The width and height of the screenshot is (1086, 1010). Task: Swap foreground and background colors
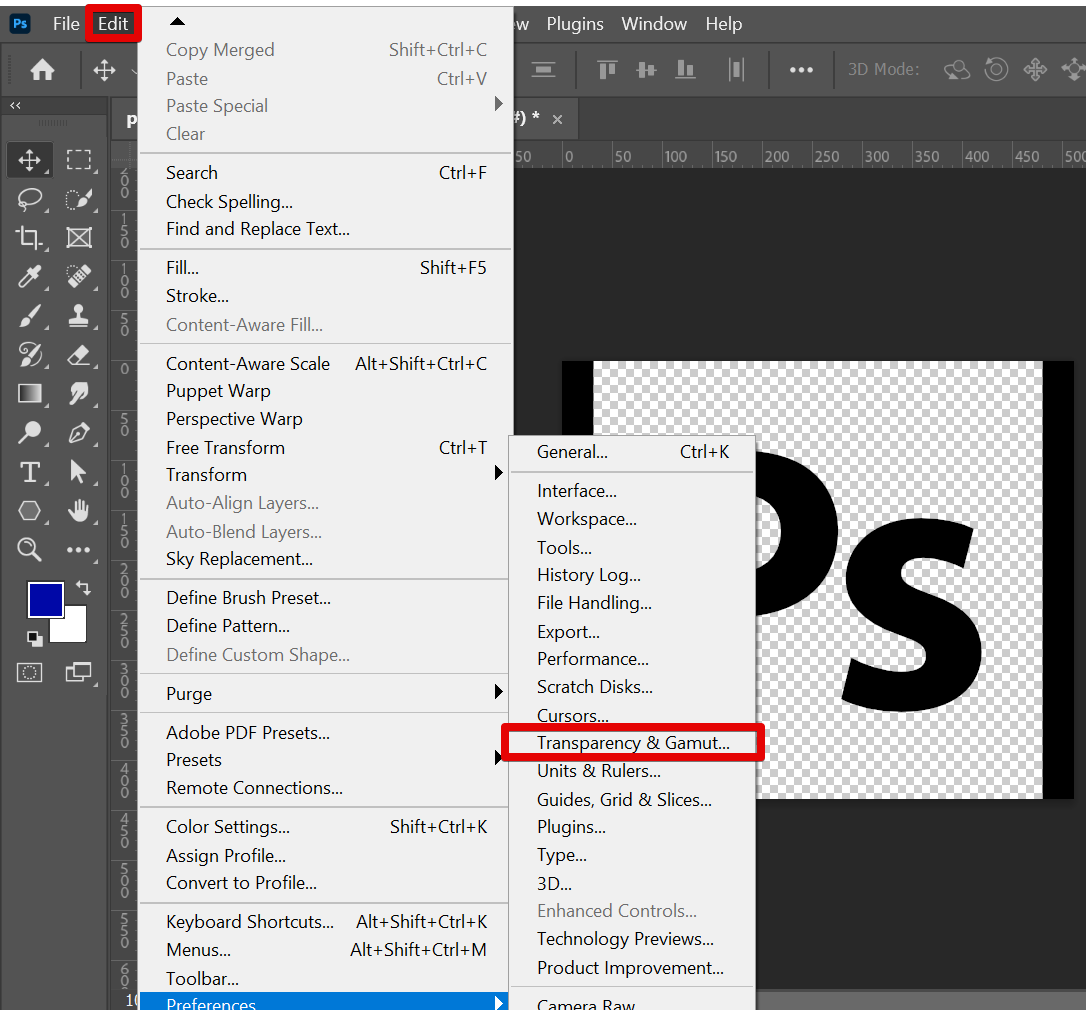tap(82, 589)
